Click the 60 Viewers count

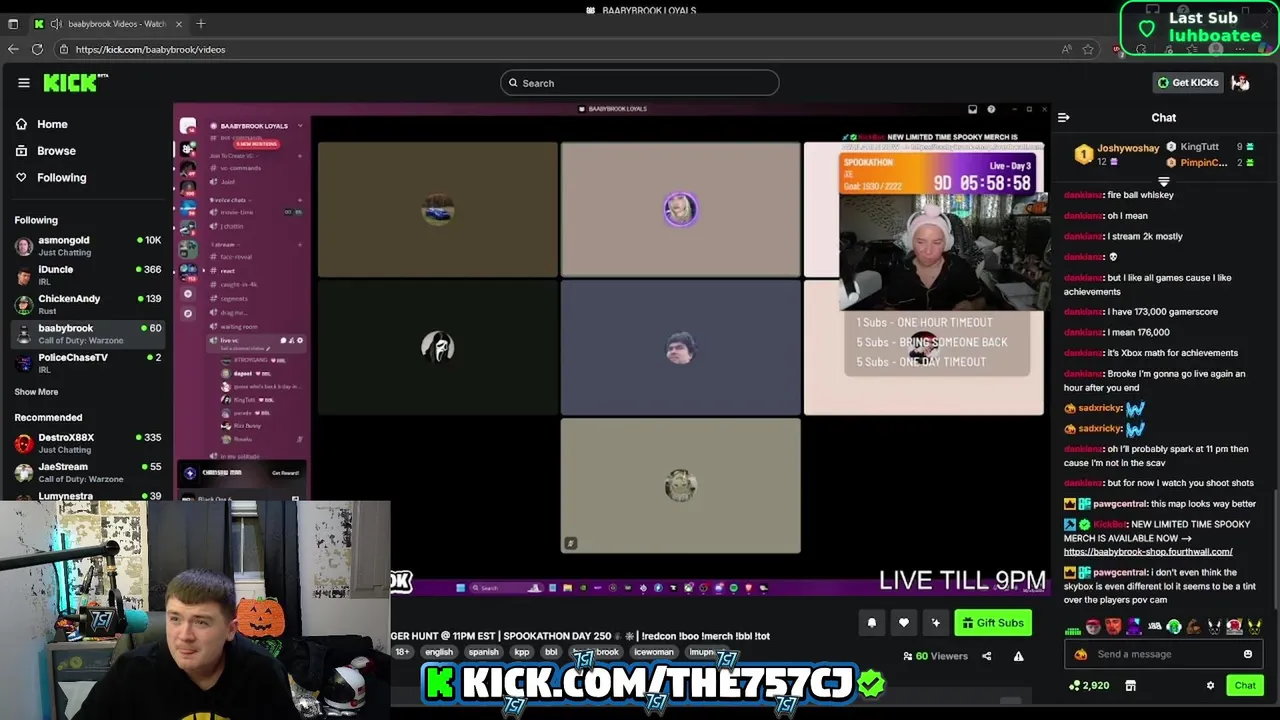(935, 656)
